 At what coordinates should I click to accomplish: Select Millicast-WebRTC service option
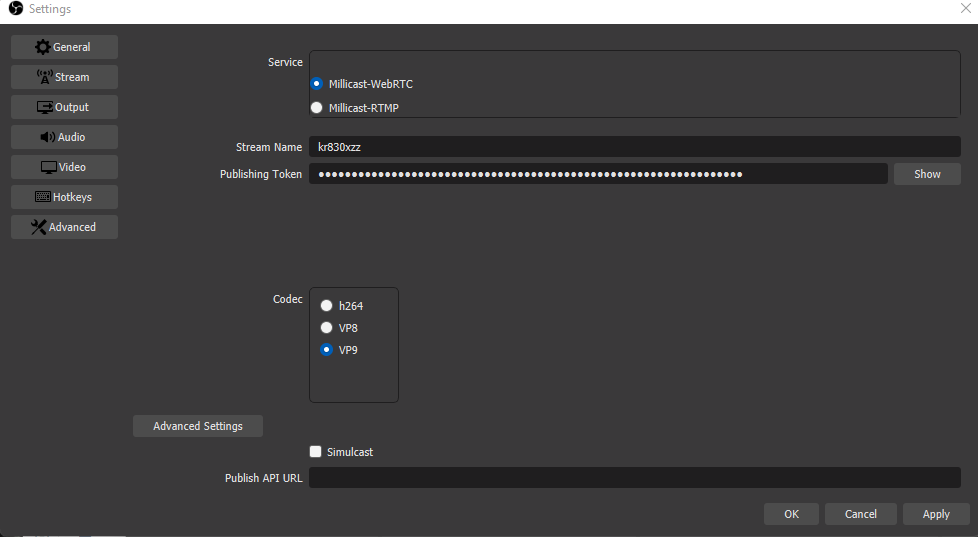click(317, 84)
